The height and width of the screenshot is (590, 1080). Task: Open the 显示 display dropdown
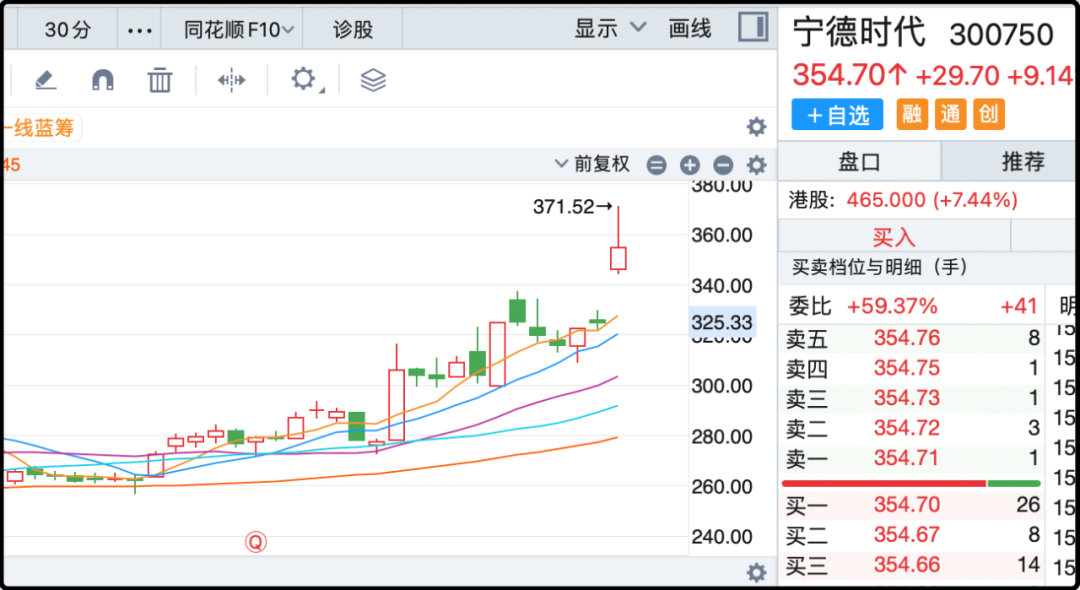pos(610,29)
